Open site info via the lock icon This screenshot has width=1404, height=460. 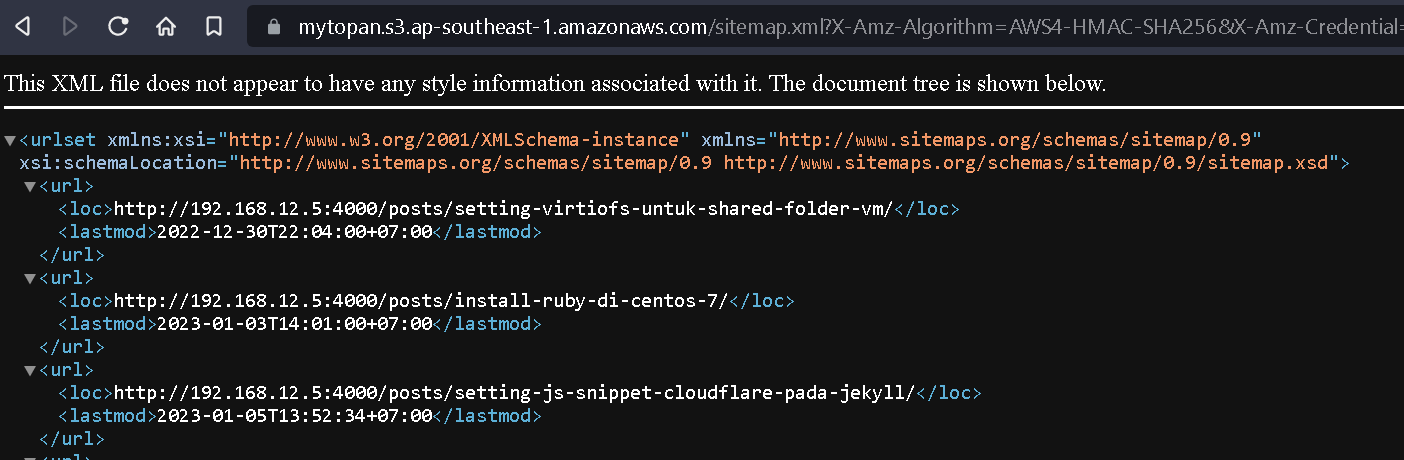(275, 27)
